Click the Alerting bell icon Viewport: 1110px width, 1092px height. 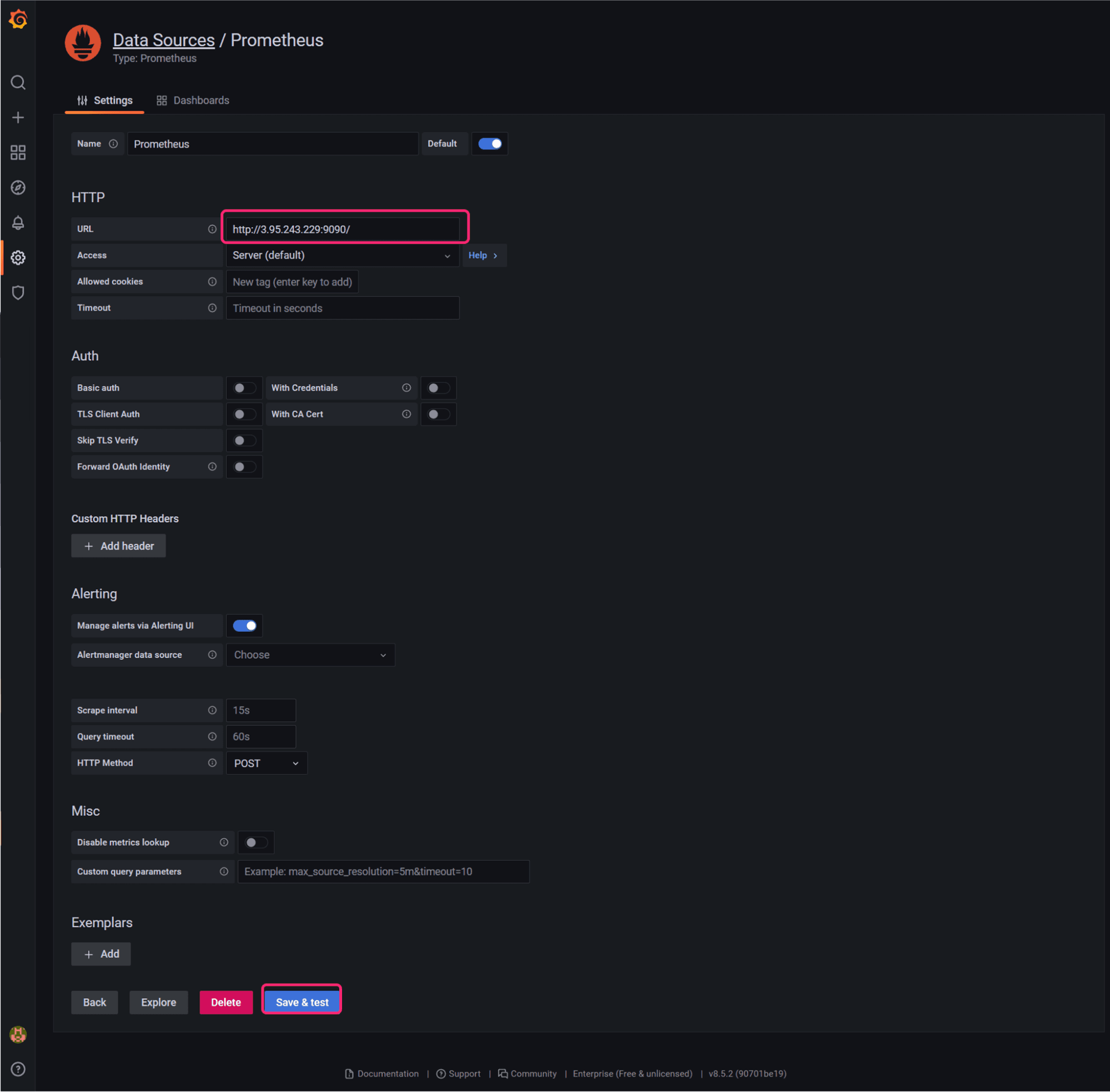[17, 221]
